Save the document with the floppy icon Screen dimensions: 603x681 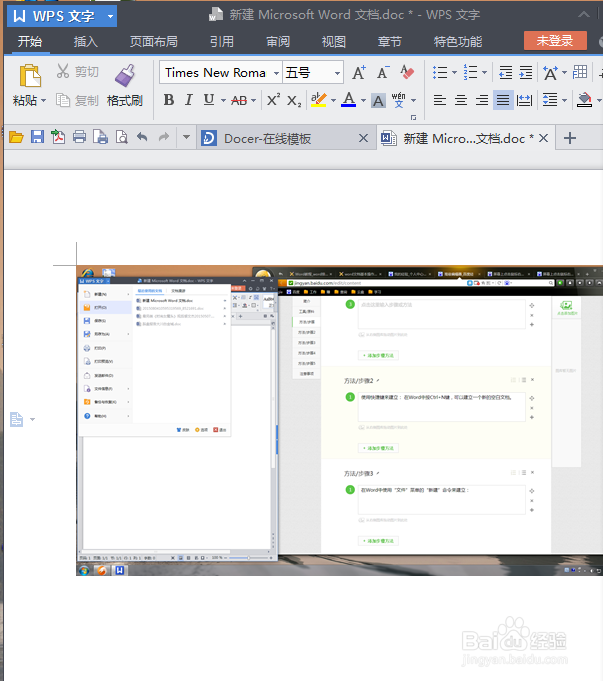click(37, 137)
